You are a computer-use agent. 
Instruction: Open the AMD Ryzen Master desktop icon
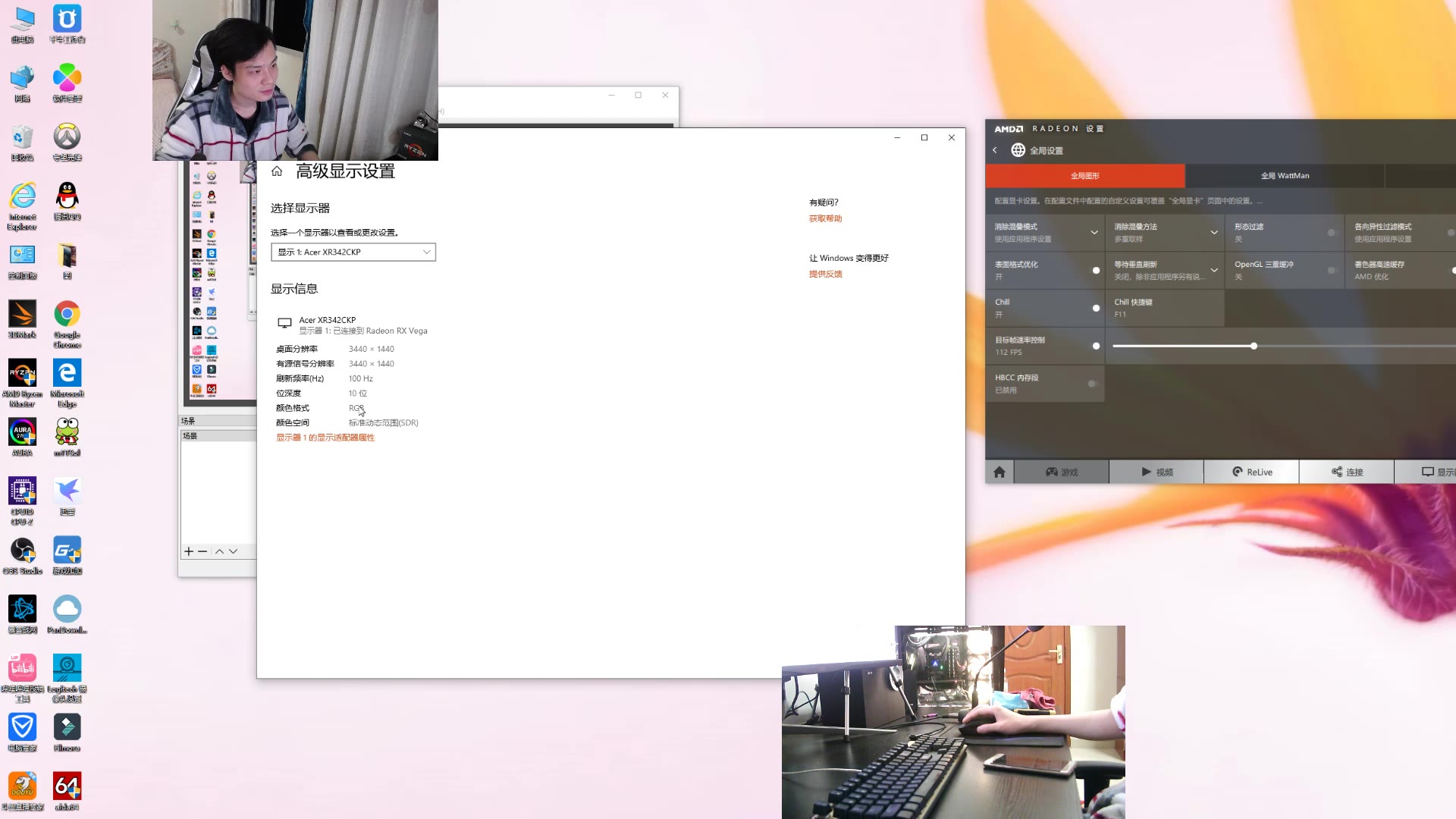pyautogui.click(x=22, y=373)
